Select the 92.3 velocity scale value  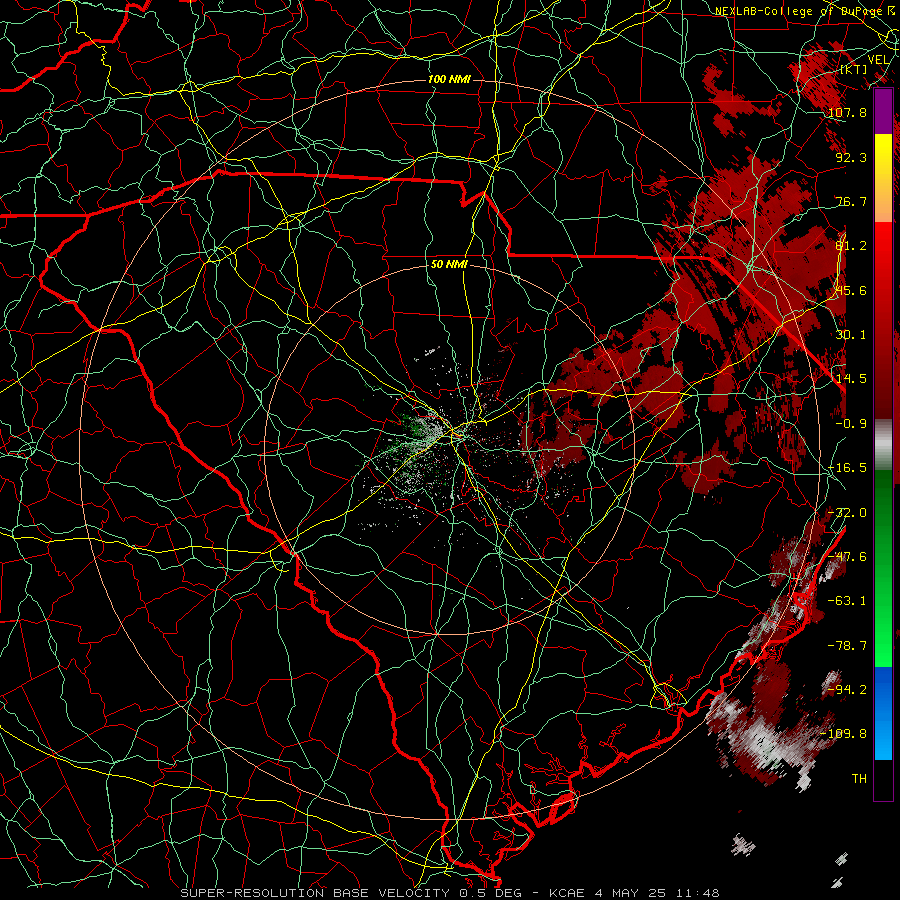tap(851, 157)
